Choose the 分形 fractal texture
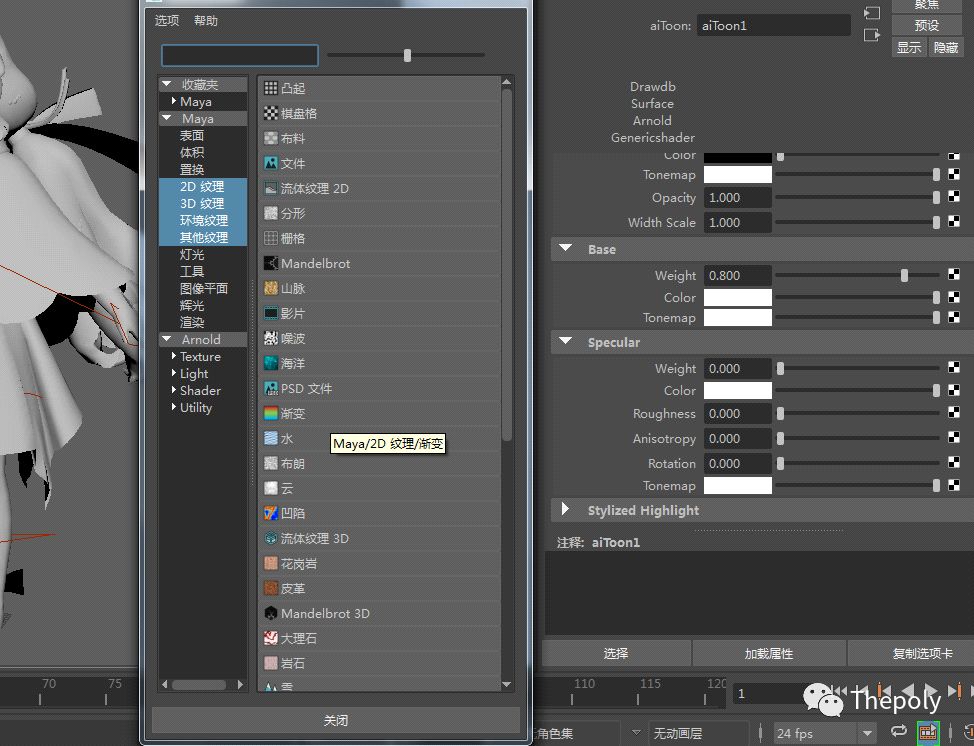 [x=380, y=213]
